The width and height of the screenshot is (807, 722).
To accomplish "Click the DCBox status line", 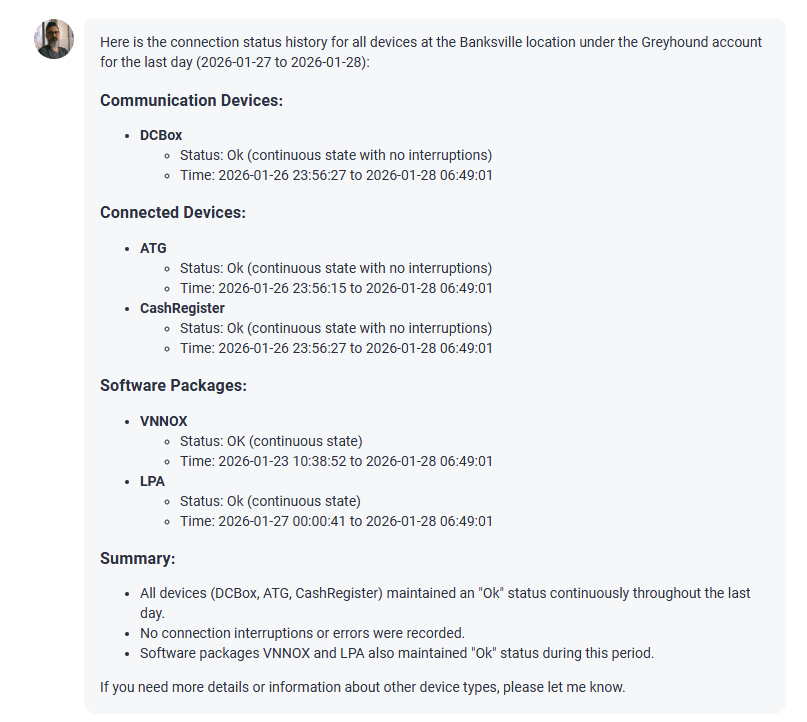I will [335, 155].
